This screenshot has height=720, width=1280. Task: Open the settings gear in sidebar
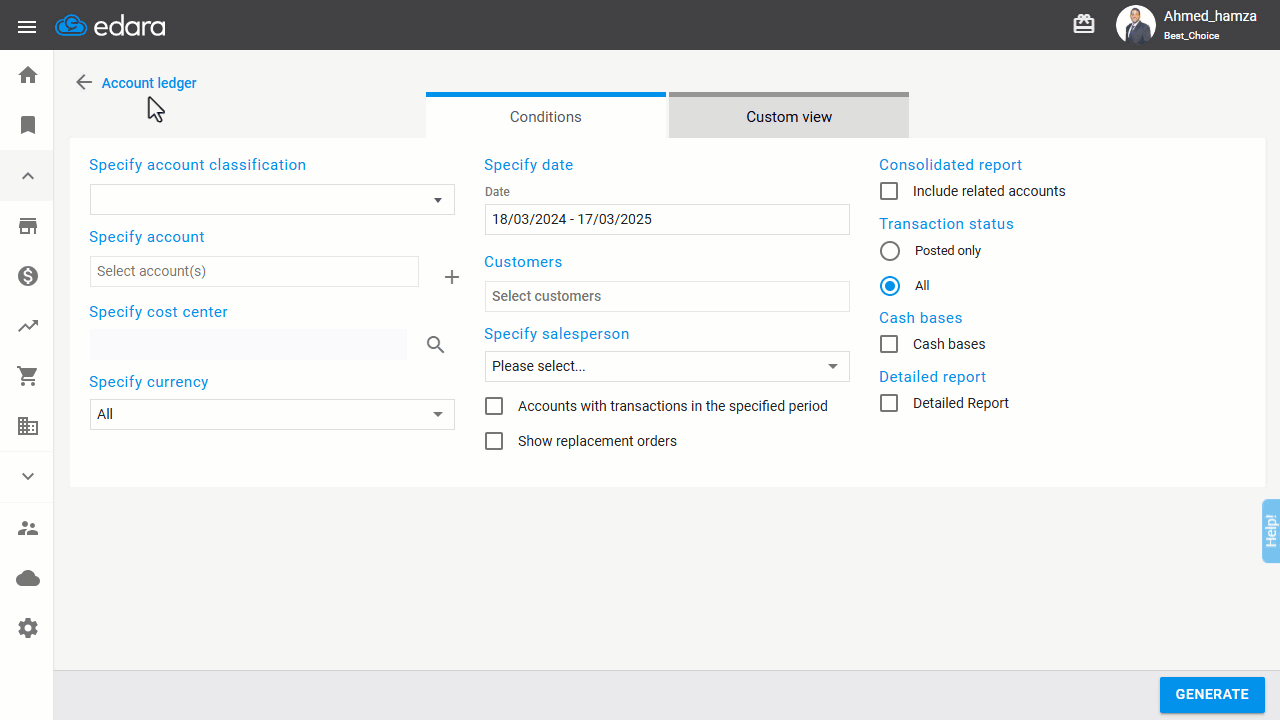point(28,628)
